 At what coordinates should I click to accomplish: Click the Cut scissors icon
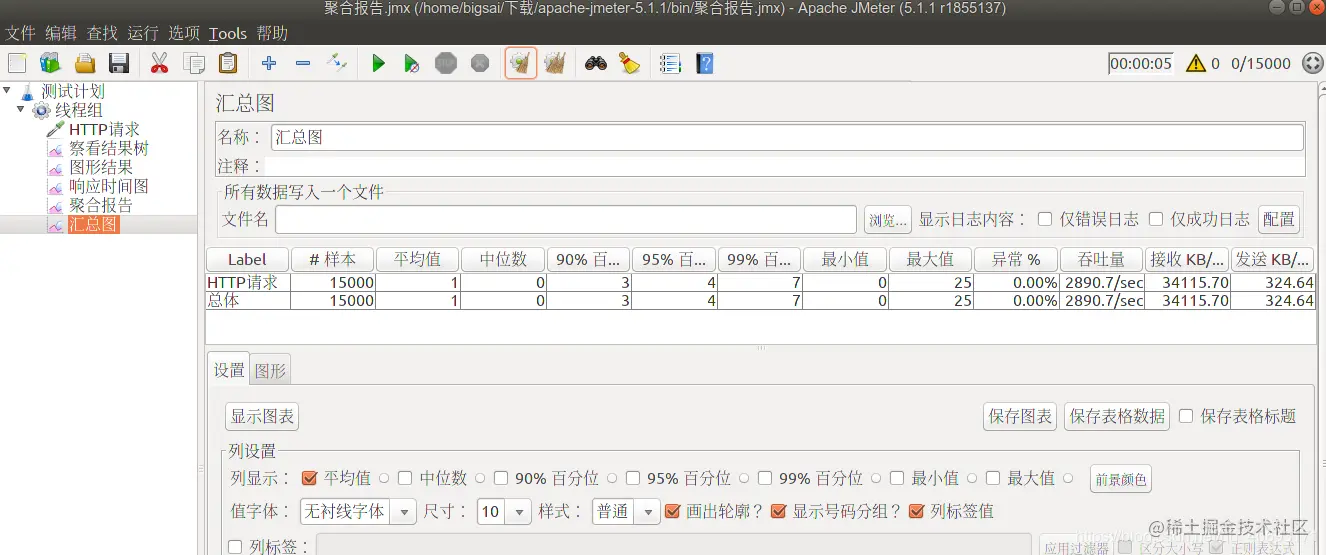coord(159,64)
